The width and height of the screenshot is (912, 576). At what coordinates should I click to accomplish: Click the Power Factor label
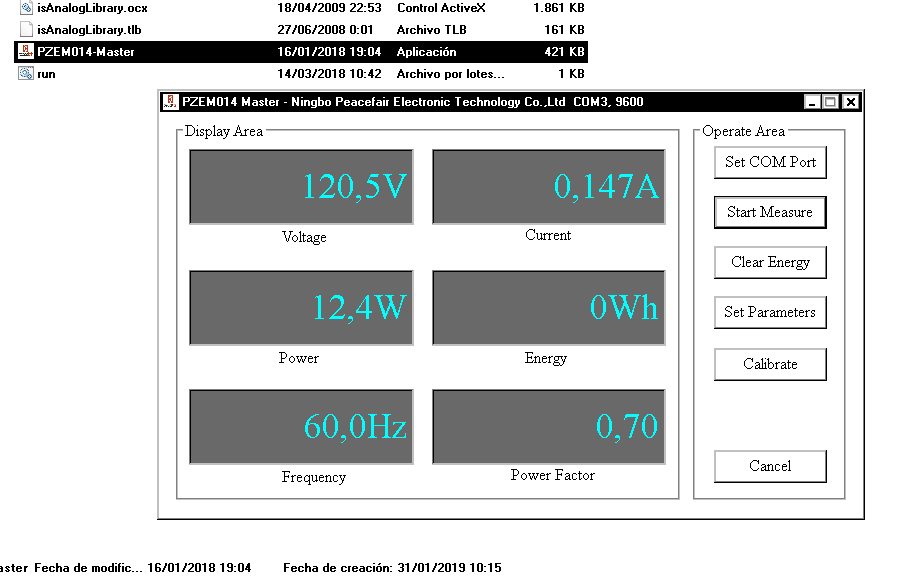coord(553,475)
